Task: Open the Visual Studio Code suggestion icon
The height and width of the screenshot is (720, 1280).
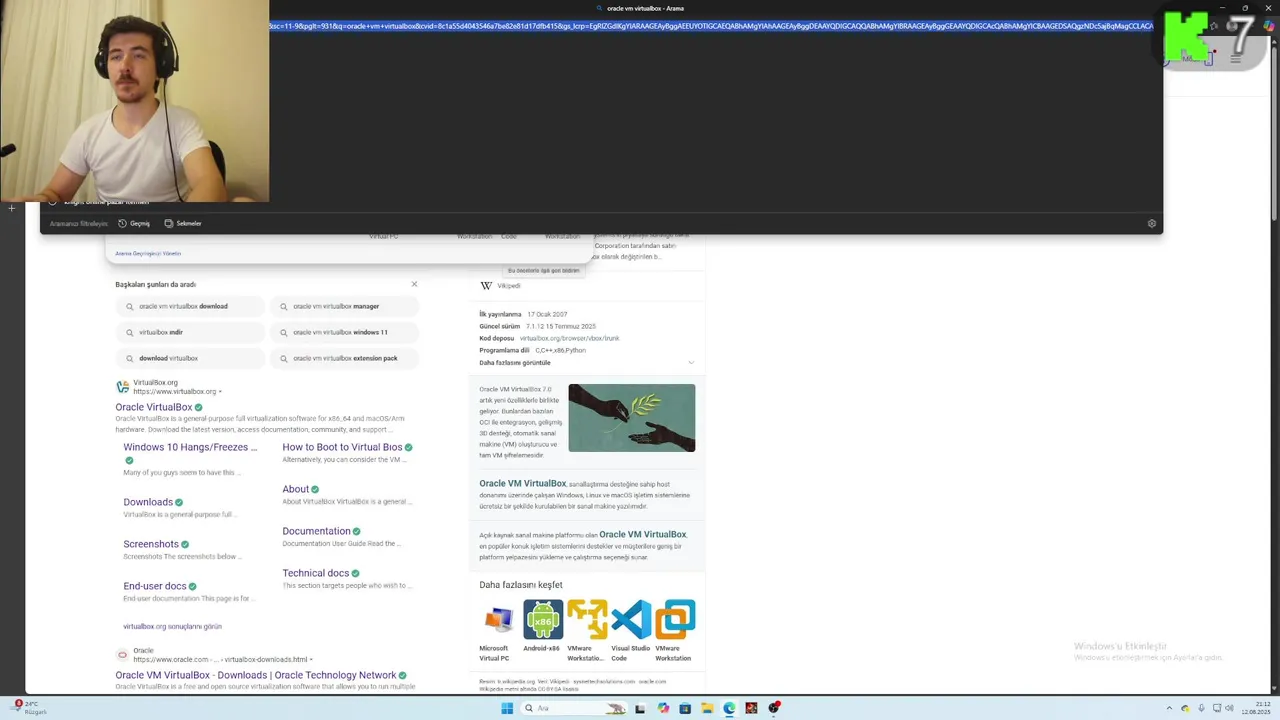Action: [x=631, y=620]
